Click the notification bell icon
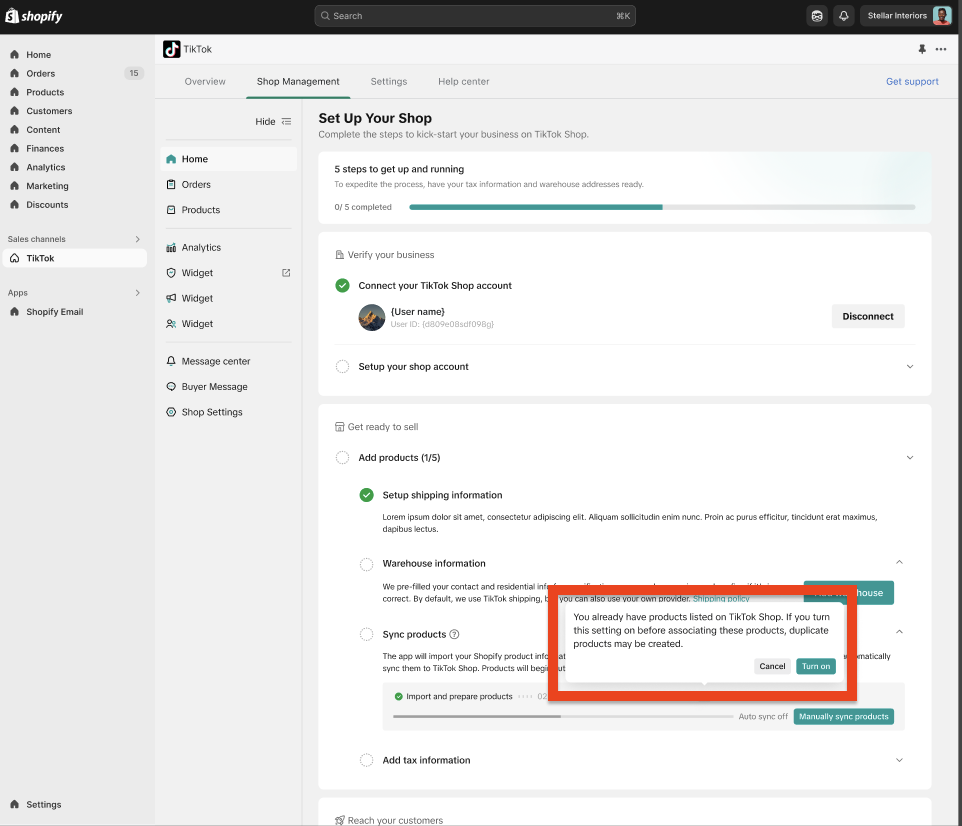This screenshot has width=962, height=826. pyautogui.click(x=843, y=16)
